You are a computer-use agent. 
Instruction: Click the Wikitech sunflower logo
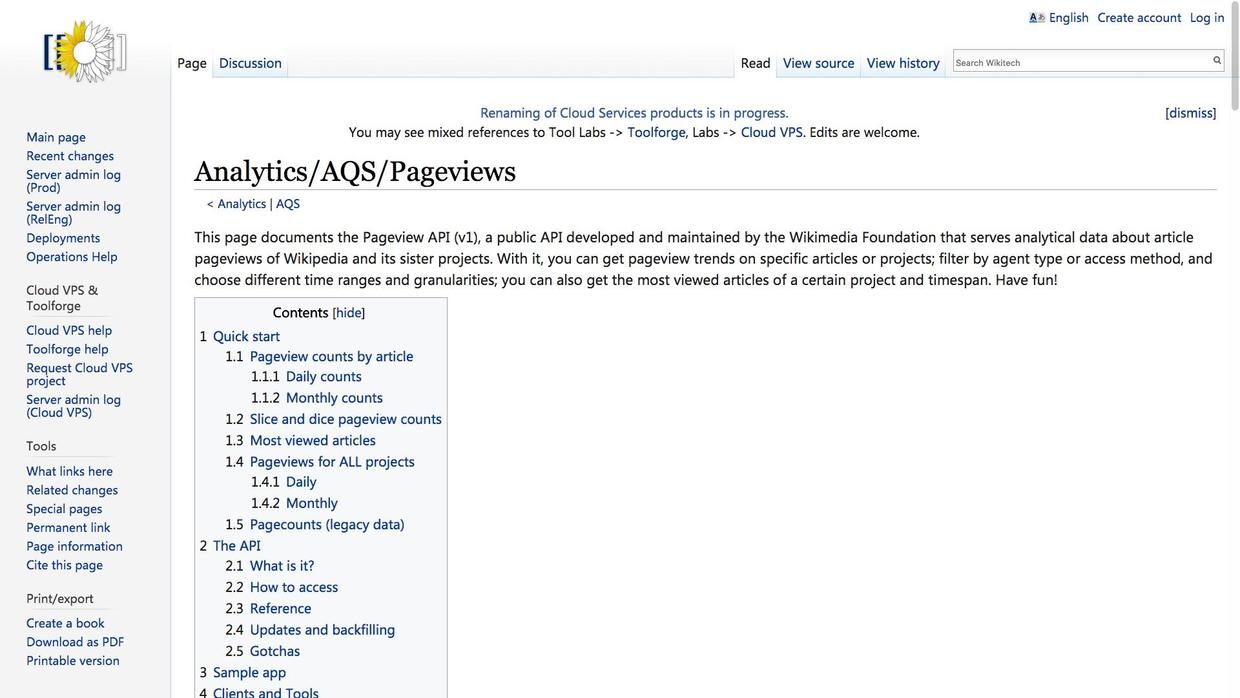click(85, 52)
